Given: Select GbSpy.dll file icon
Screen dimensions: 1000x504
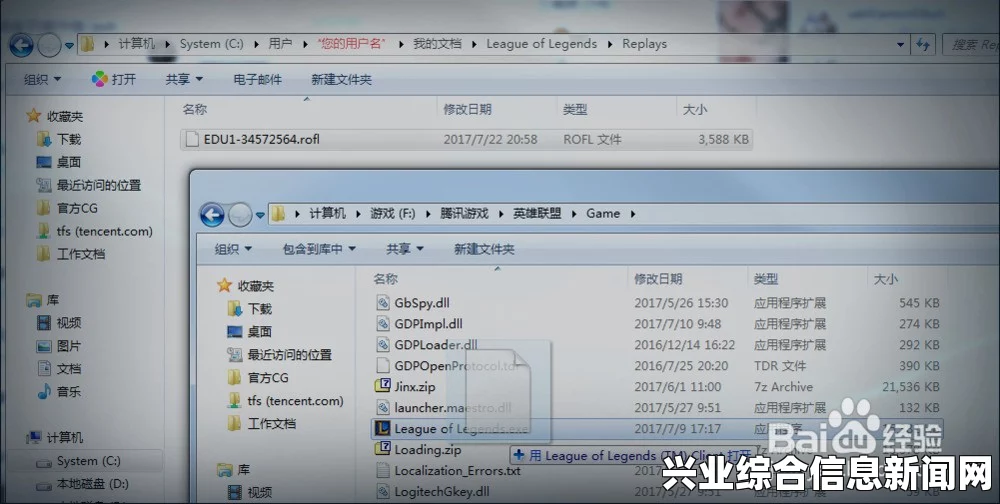Looking at the screenshot, I should [383, 303].
